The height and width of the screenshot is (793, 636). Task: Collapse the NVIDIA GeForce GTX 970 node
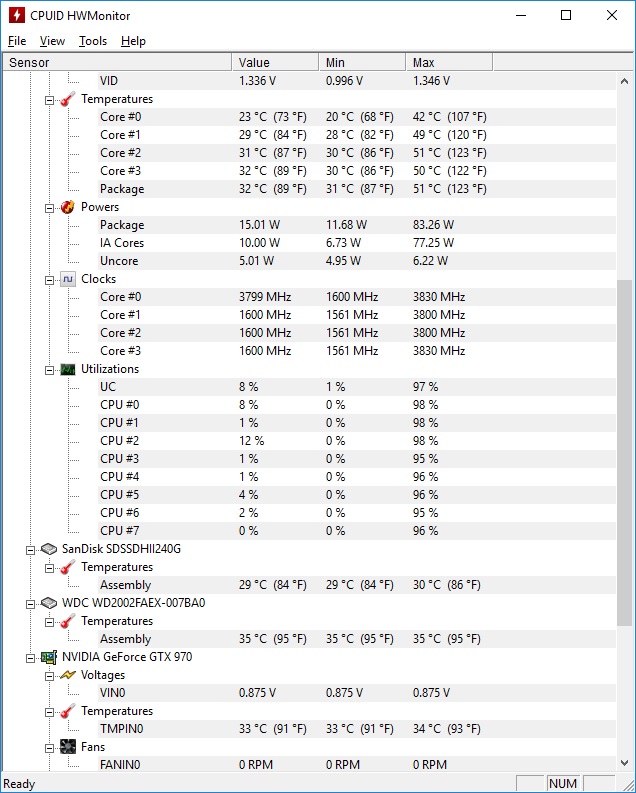[x=30, y=658]
